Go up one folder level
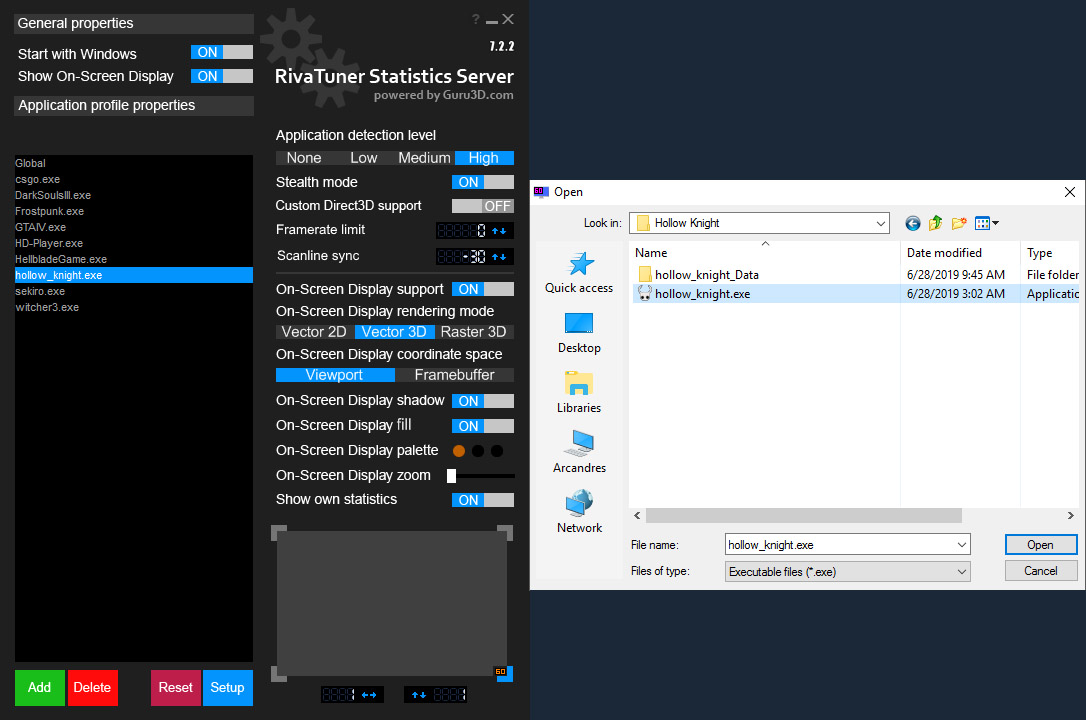 tap(935, 223)
